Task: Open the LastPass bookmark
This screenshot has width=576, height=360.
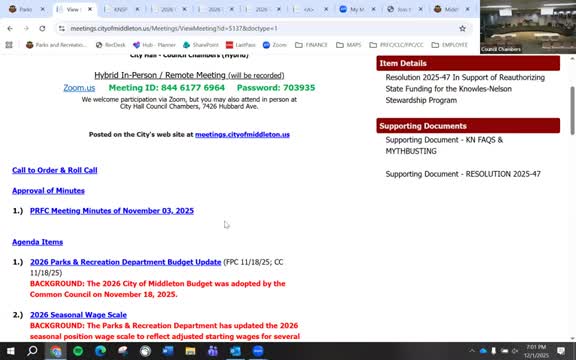Action: pos(241,45)
